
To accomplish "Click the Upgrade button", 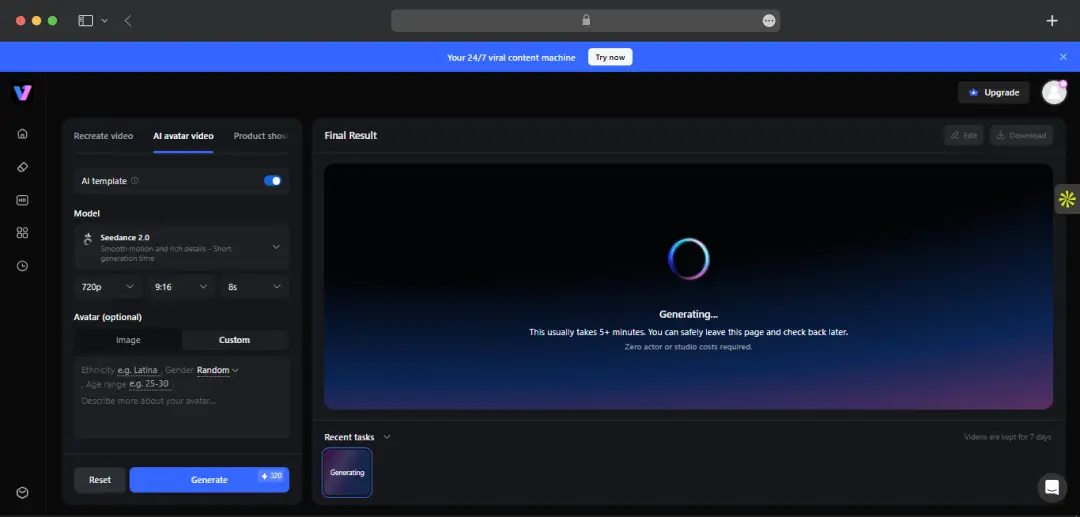I will (993, 92).
